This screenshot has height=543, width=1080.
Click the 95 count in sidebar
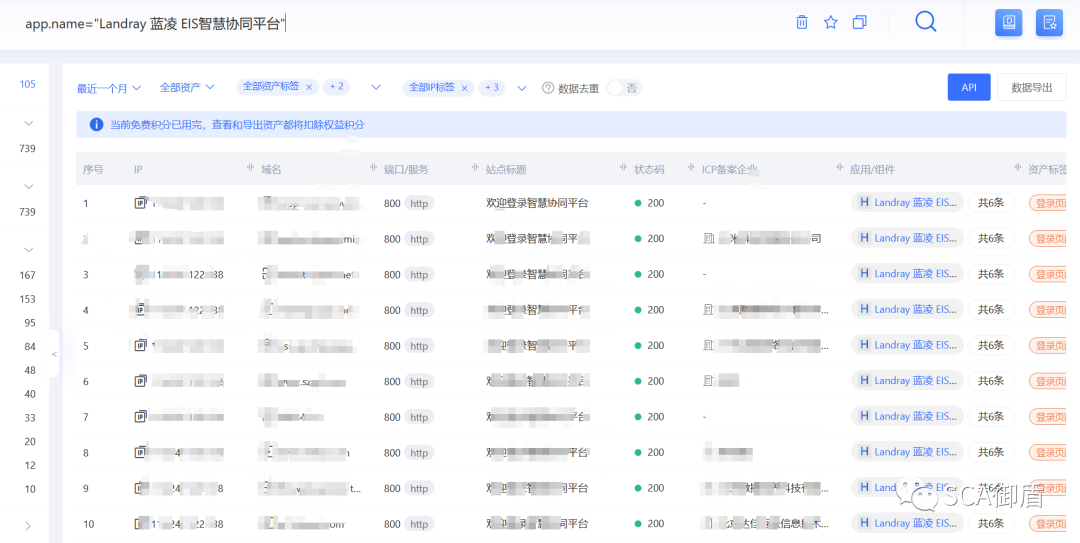point(30,322)
